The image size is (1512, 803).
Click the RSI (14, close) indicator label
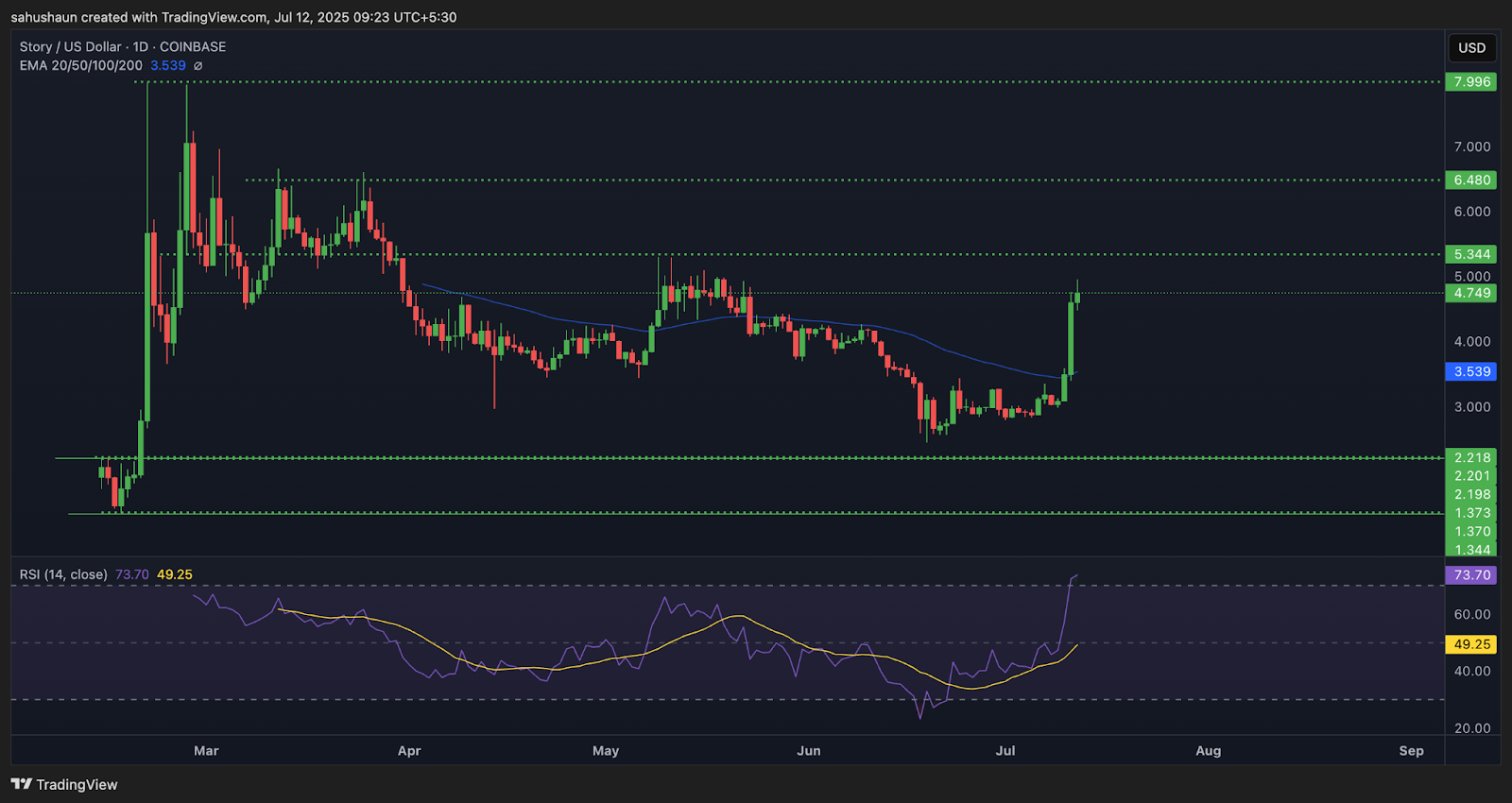click(x=63, y=574)
